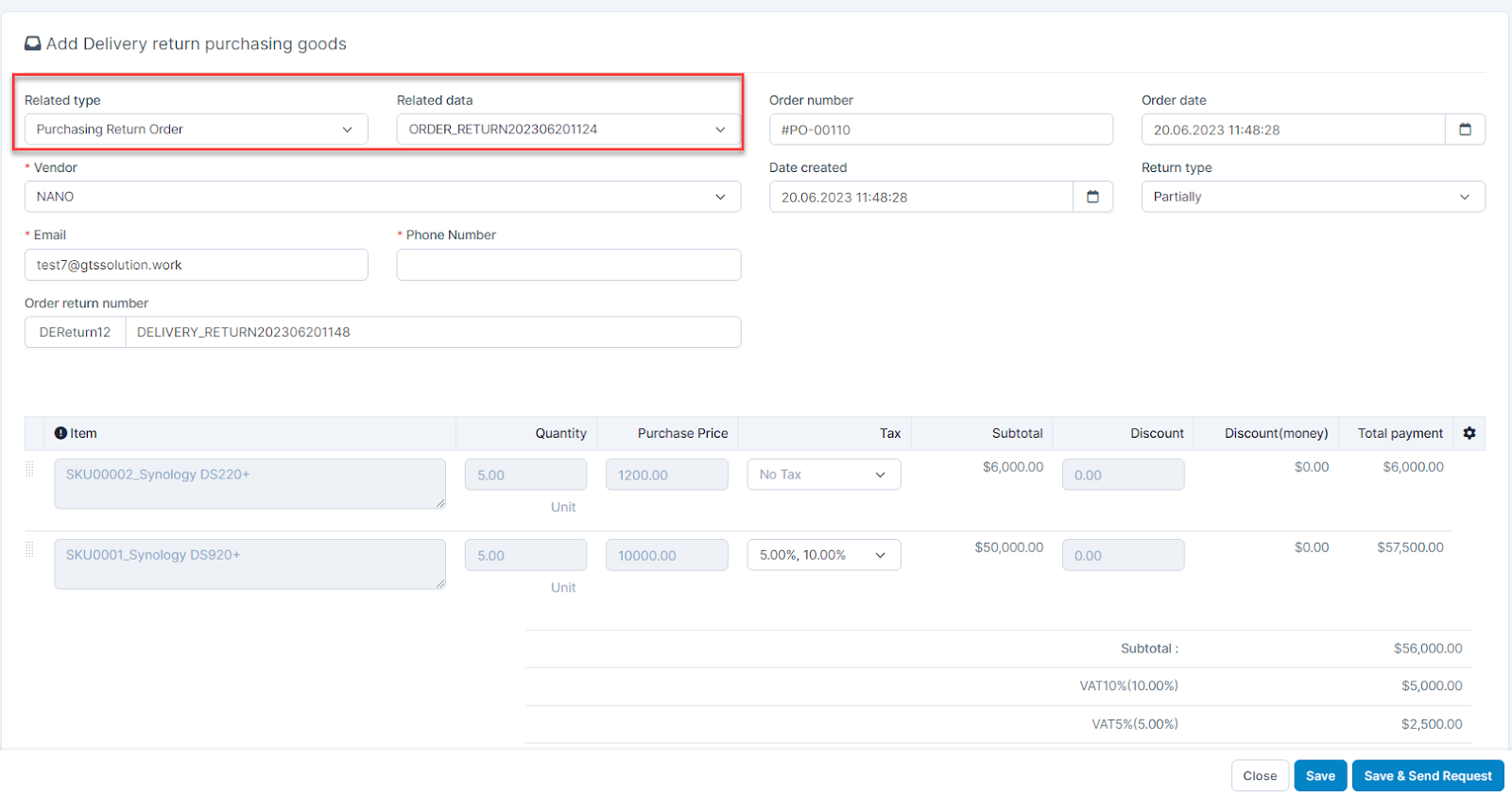1512x797 pixels.
Task: Click the Email input field
Action: click(196, 265)
